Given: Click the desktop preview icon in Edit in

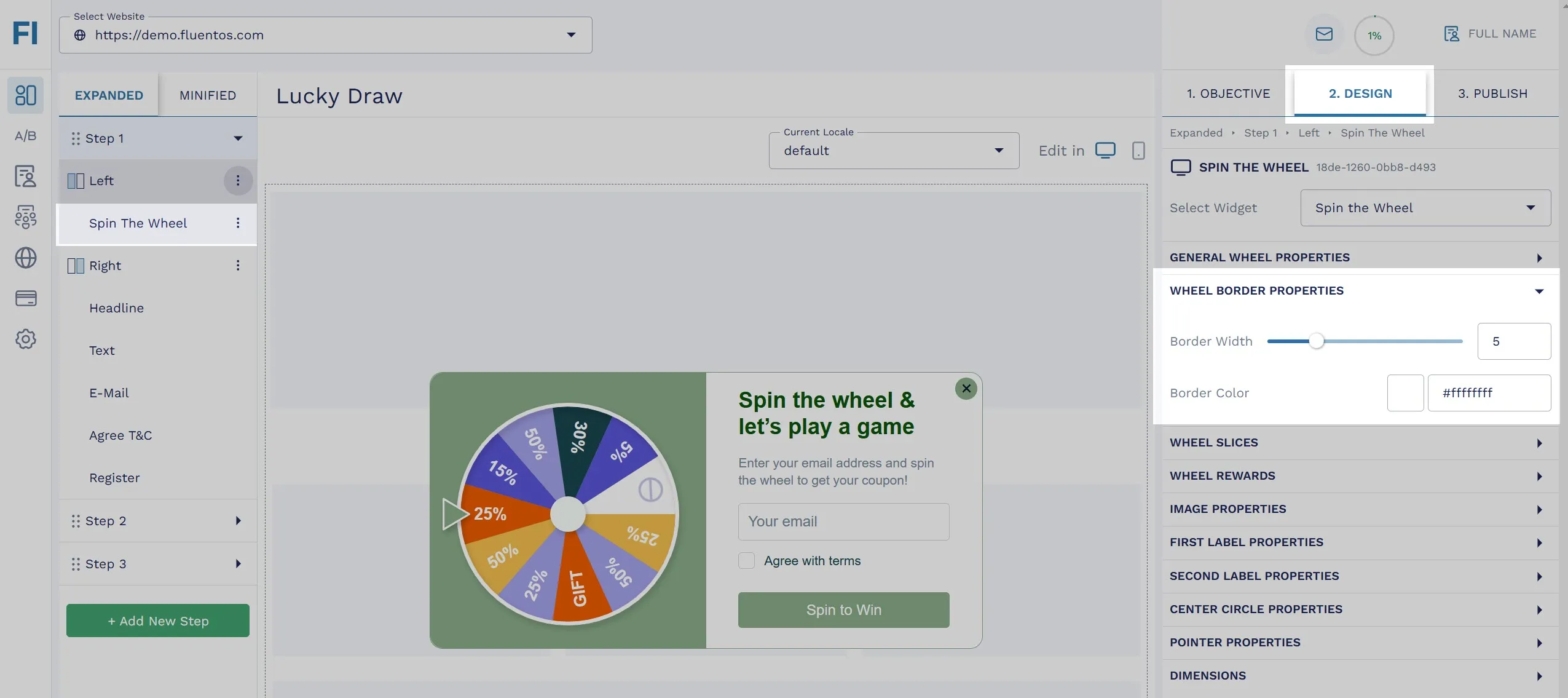Looking at the screenshot, I should [x=1106, y=150].
